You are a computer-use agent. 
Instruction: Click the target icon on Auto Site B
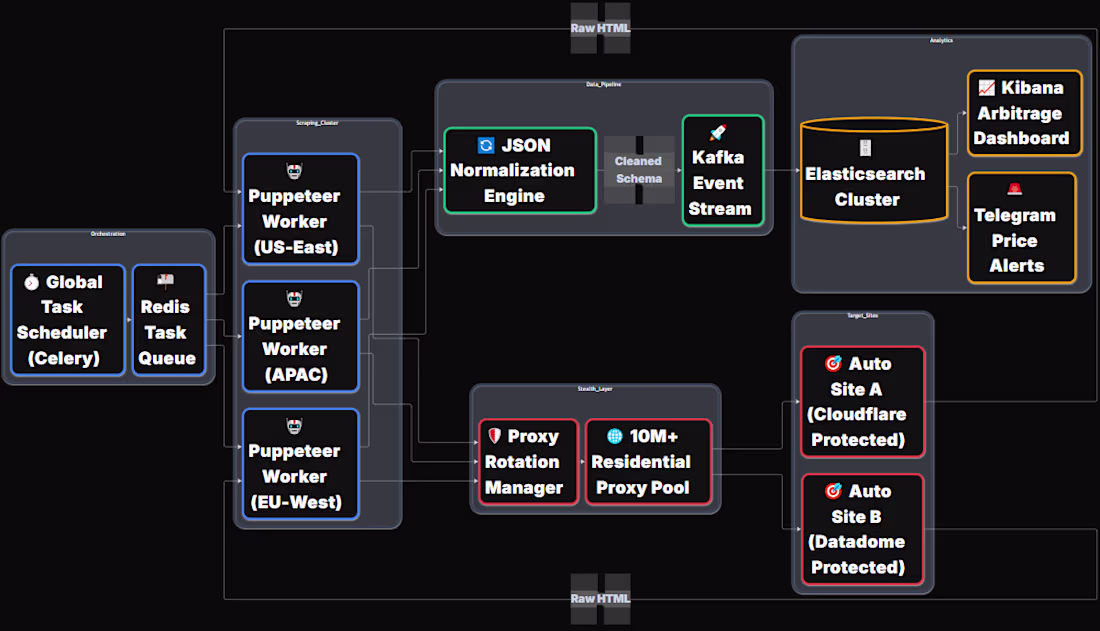tap(833, 491)
